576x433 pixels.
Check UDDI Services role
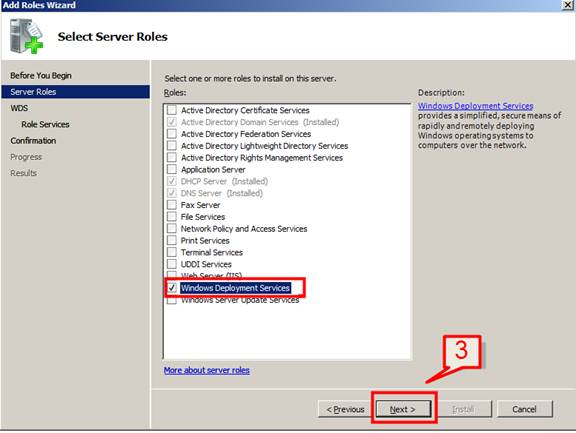pyautogui.click(x=172, y=264)
